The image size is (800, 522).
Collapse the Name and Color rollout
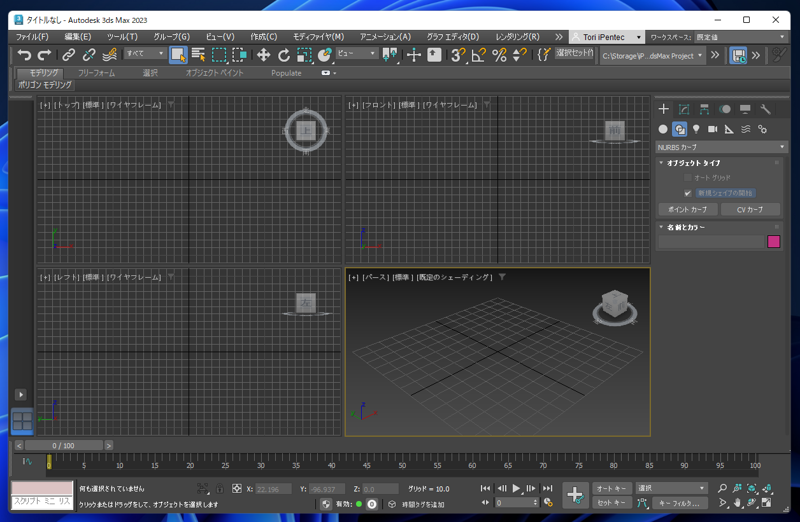click(661, 227)
